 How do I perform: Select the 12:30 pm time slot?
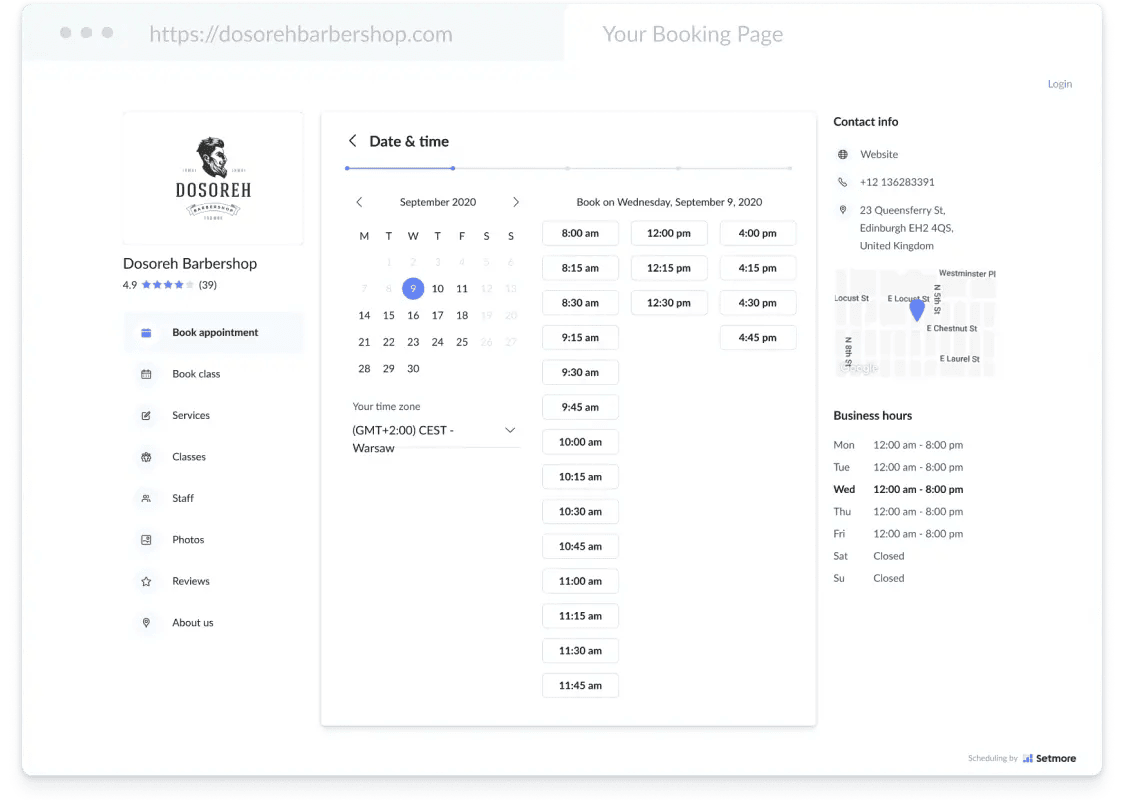(669, 303)
